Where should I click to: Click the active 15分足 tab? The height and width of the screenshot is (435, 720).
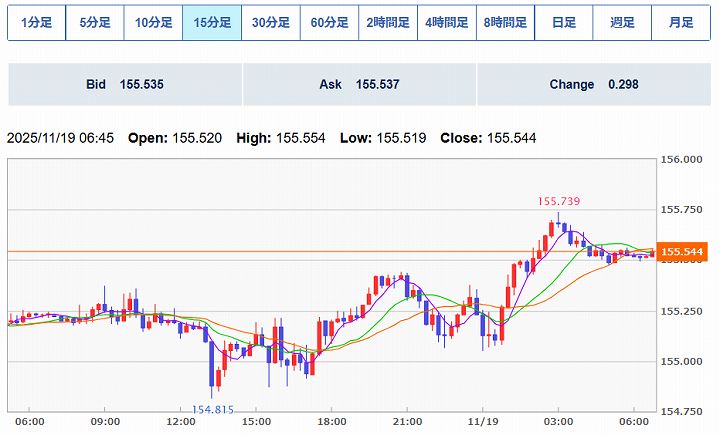pyautogui.click(x=212, y=23)
